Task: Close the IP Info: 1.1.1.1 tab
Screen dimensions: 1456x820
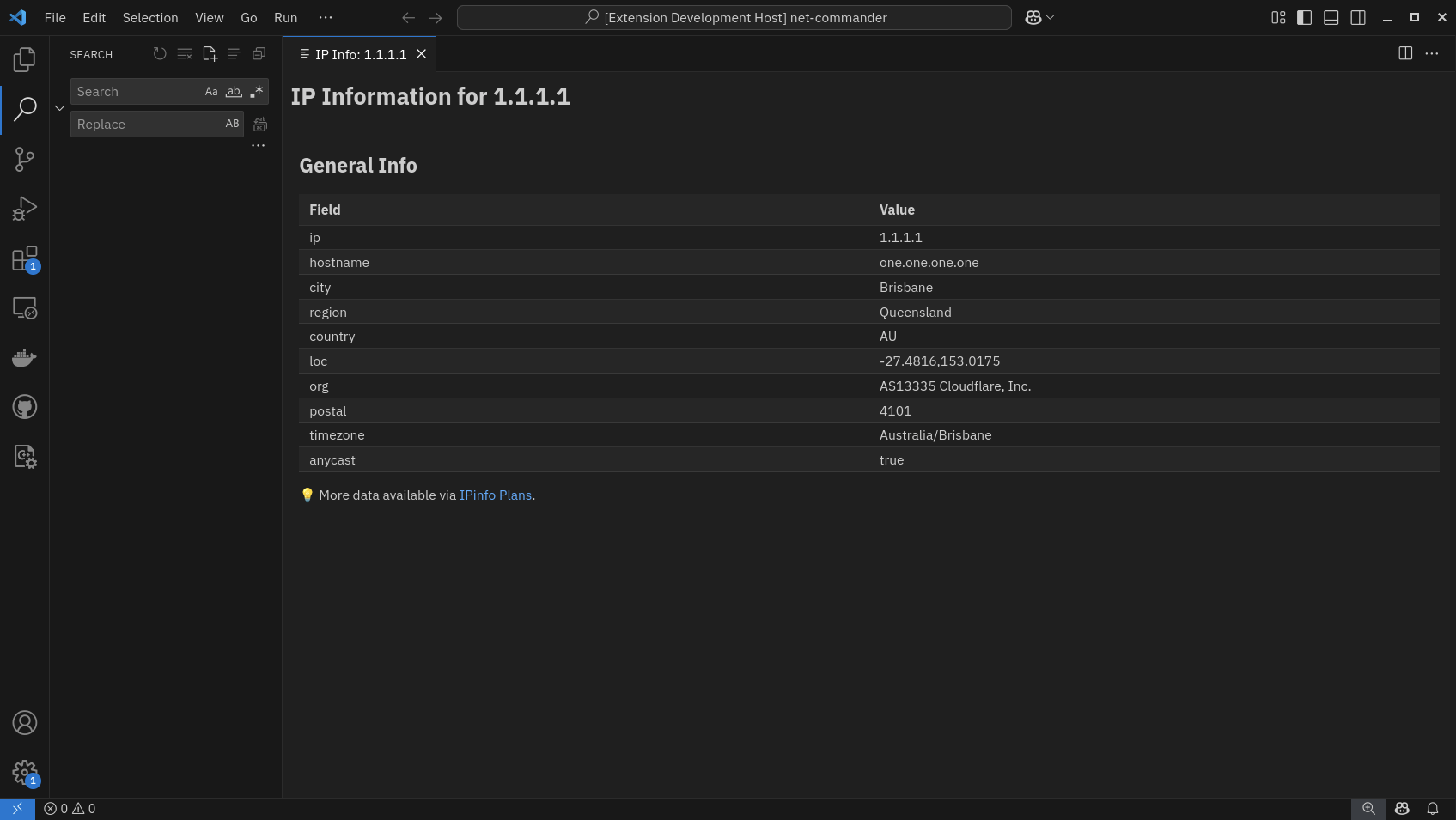Action: (x=422, y=54)
